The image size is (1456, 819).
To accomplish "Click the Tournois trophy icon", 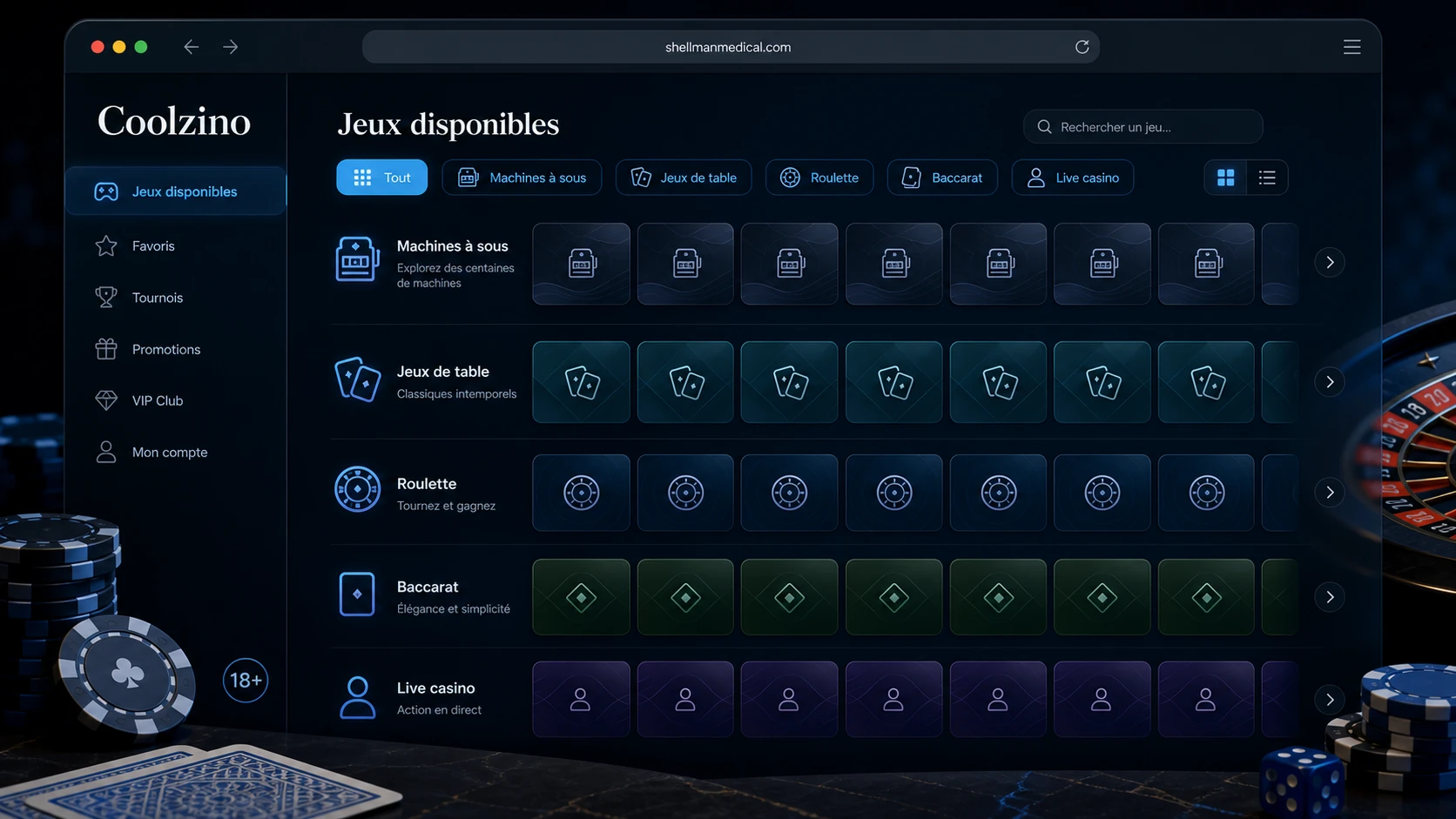I will point(106,298).
